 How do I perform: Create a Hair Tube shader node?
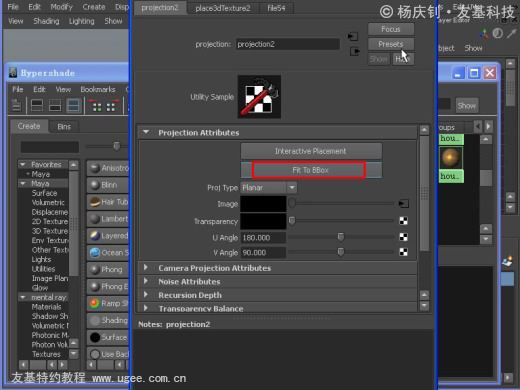point(108,202)
